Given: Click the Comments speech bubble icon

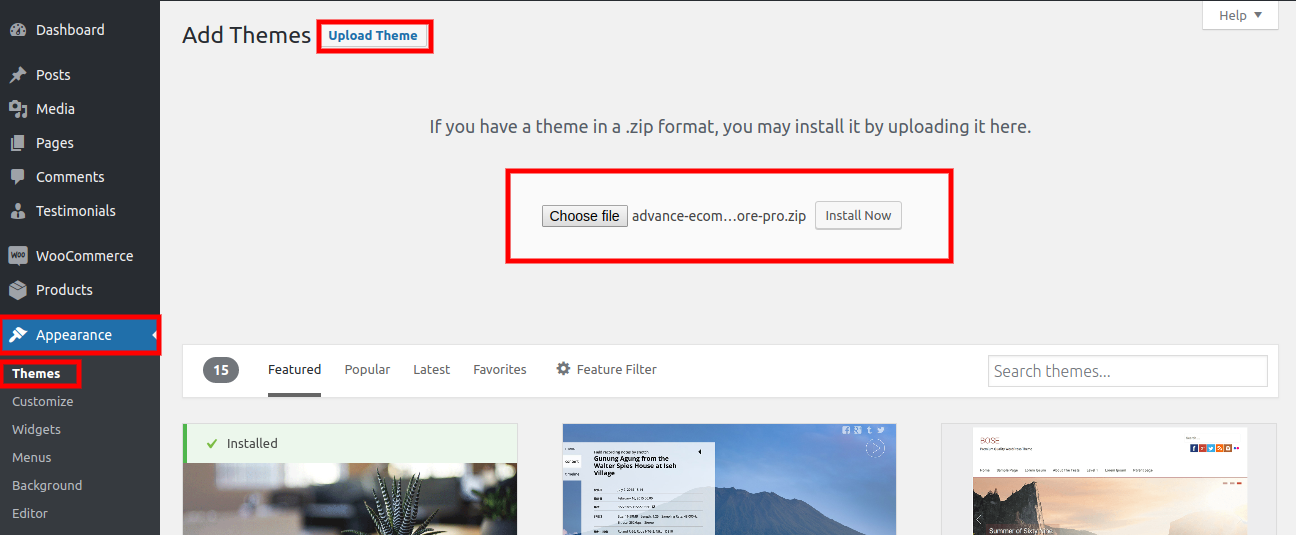Looking at the screenshot, I should click(18, 177).
